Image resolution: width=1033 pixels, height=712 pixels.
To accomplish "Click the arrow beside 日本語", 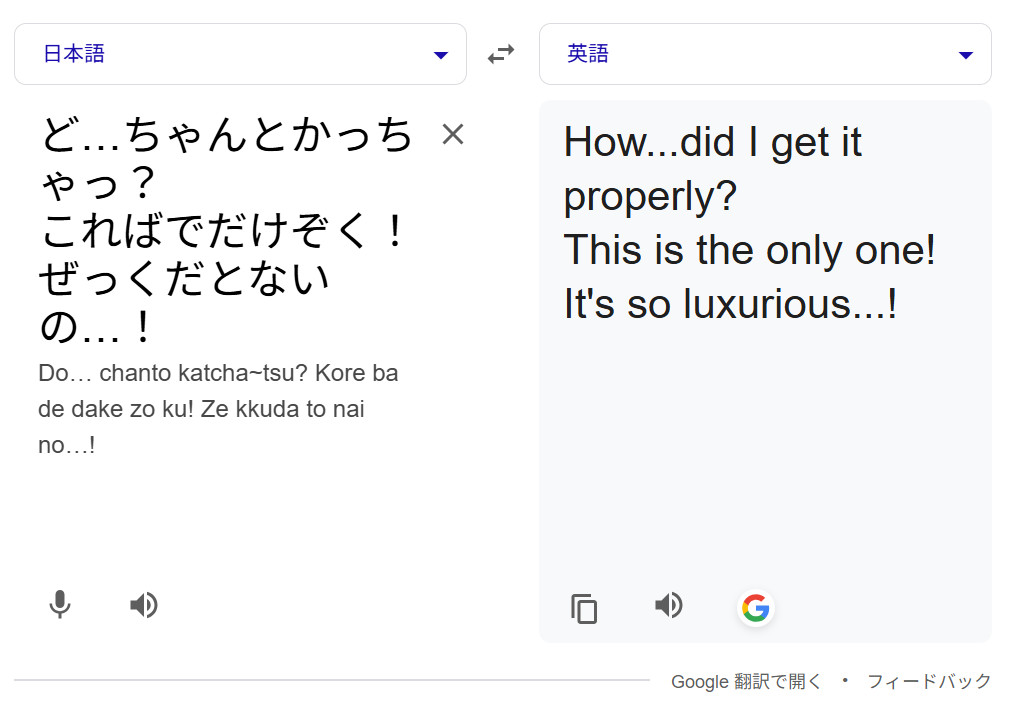I will [x=441, y=55].
